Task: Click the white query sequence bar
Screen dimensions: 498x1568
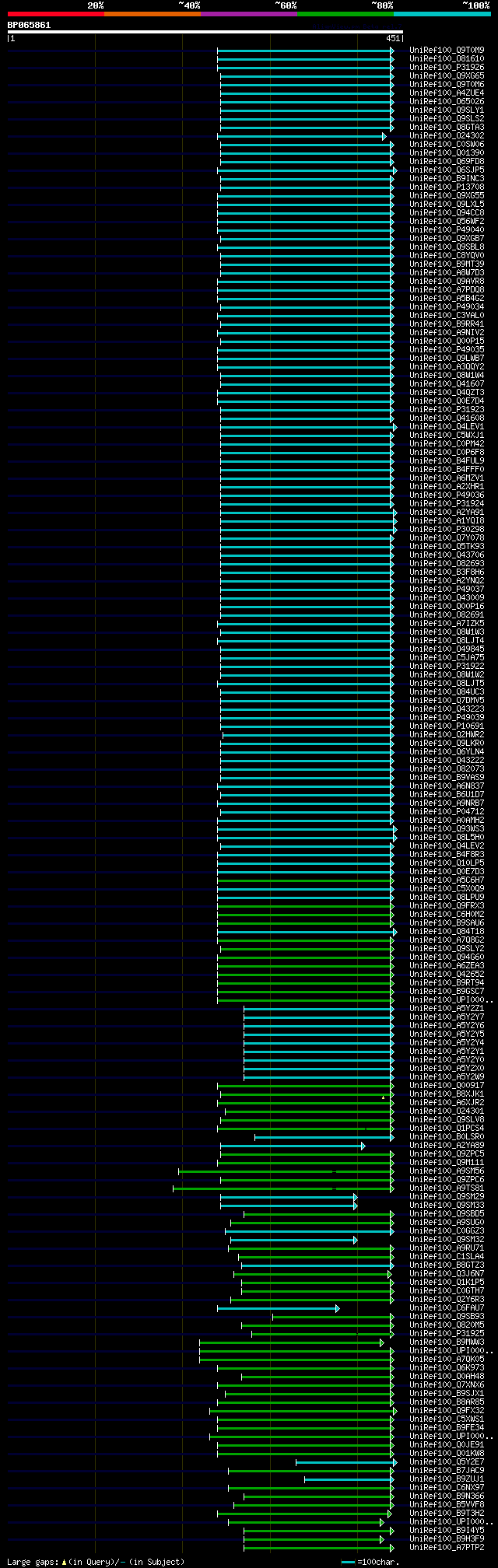Action: (x=205, y=32)
